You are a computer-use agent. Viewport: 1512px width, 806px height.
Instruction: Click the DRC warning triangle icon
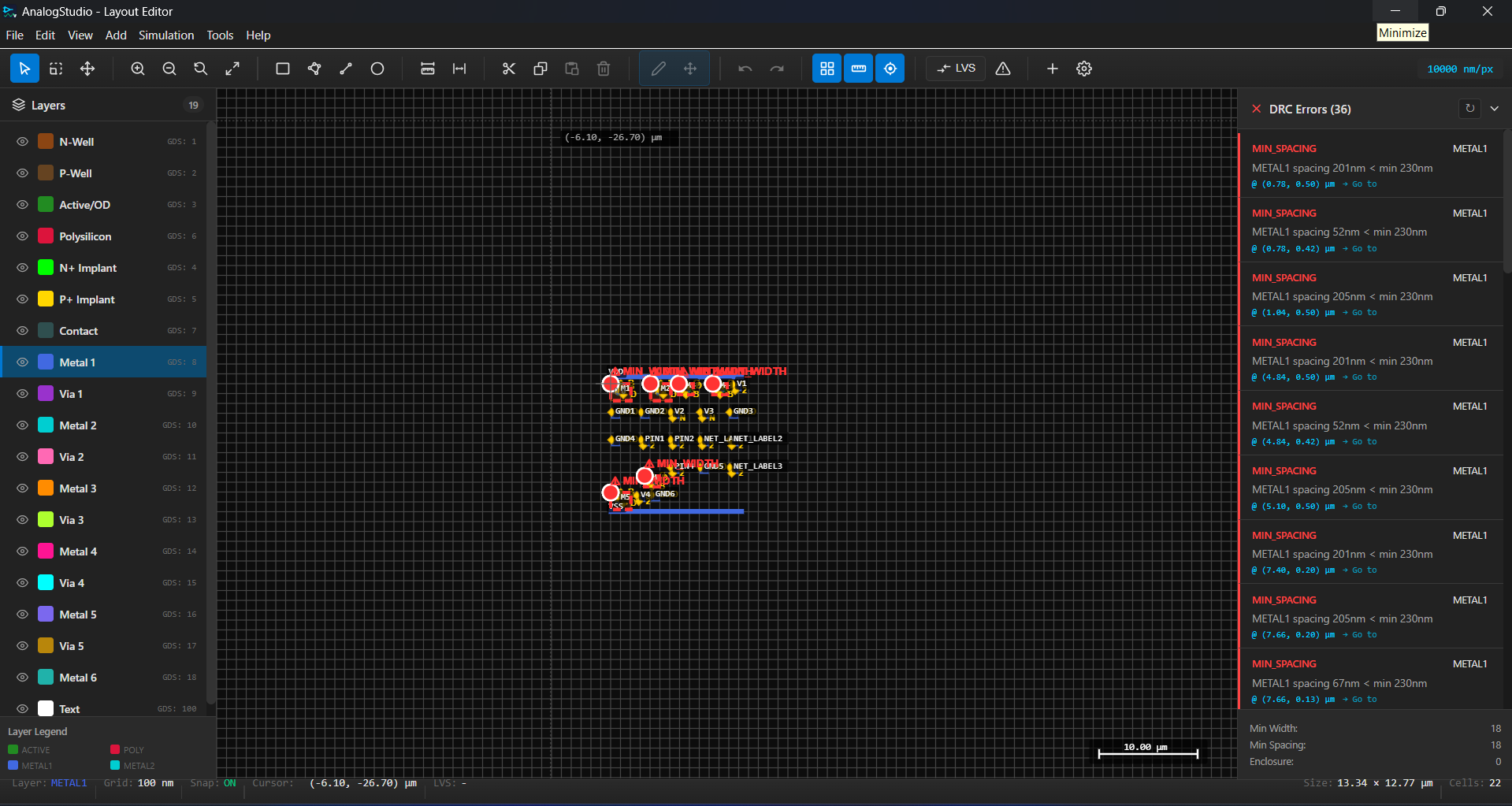[x=1003, y=69]
